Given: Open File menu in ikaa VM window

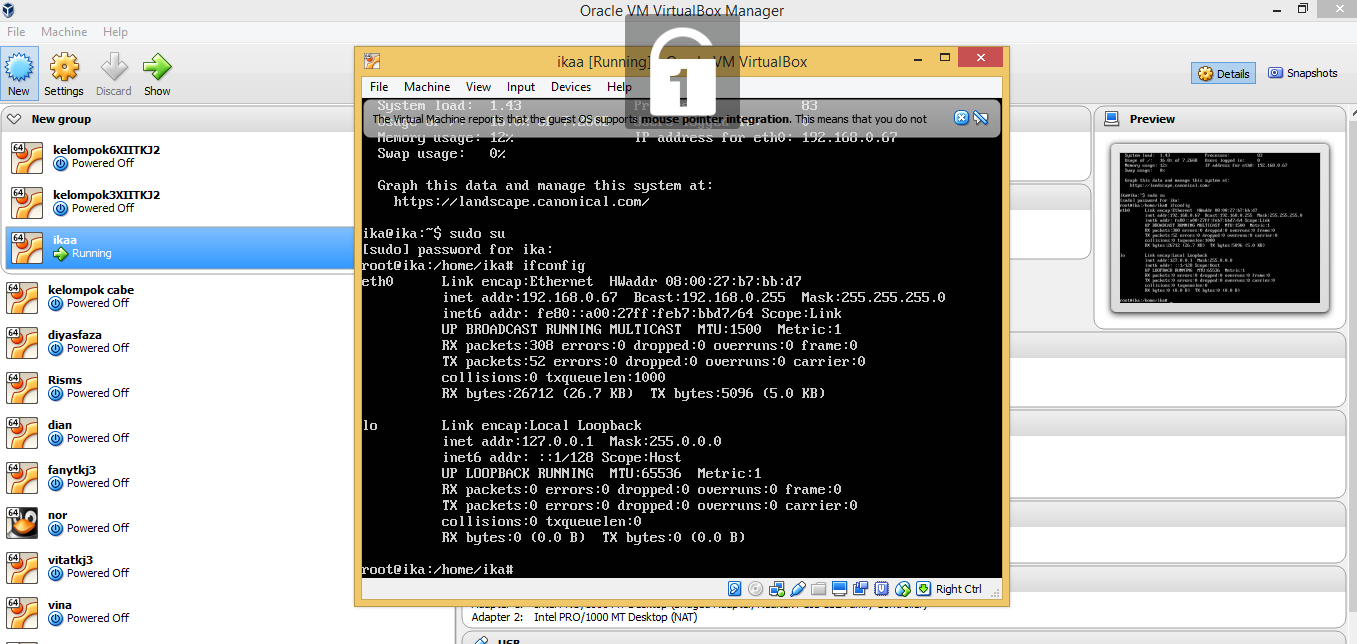Looking at the screenshot, I should (x=379, y=87).
